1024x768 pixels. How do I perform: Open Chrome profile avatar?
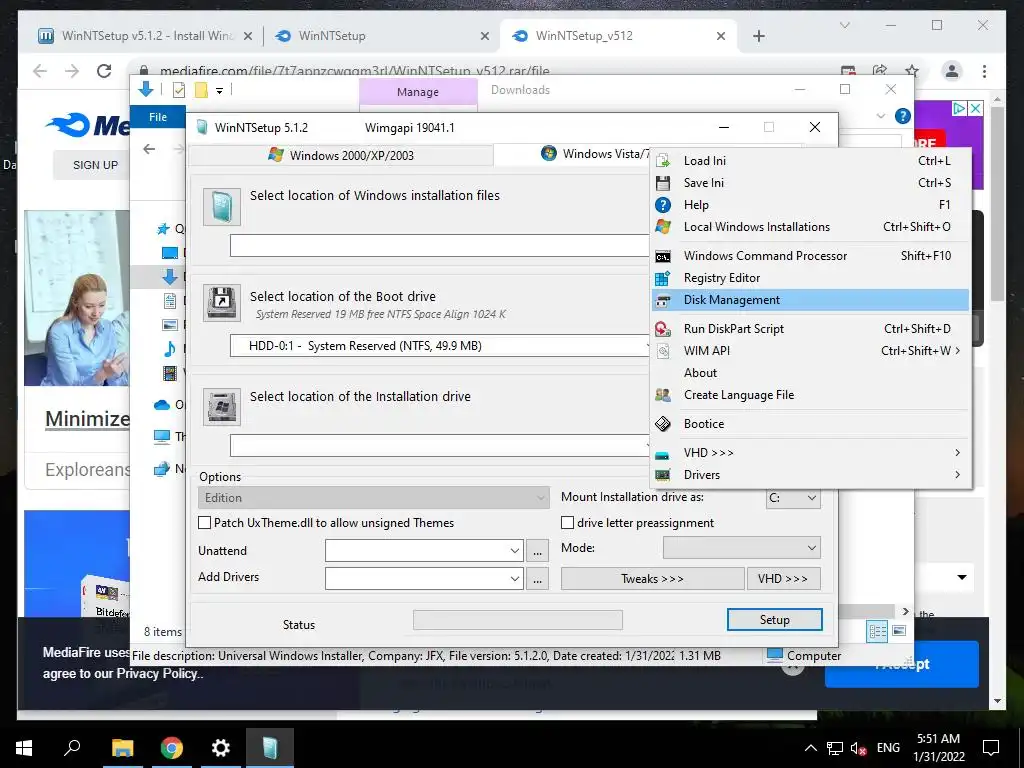[x=952, y=71]
